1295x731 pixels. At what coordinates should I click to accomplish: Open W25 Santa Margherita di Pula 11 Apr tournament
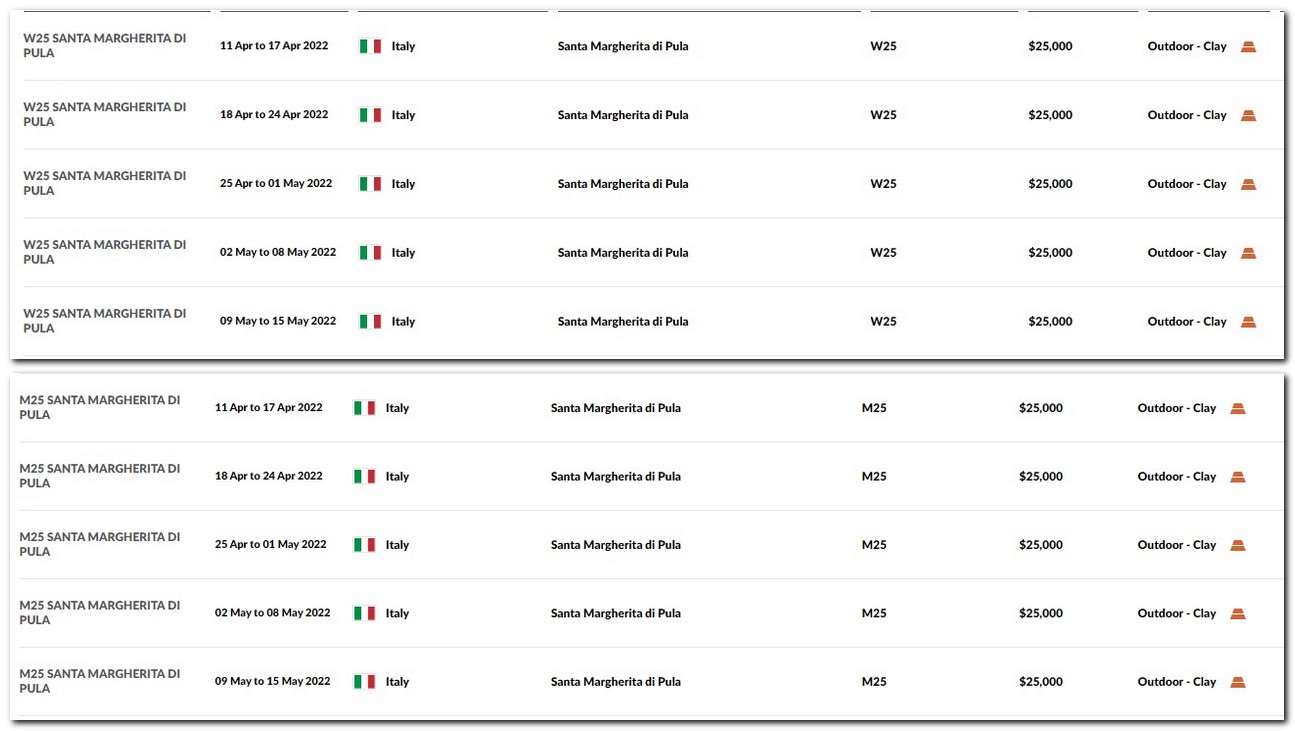tap(105, 46)
